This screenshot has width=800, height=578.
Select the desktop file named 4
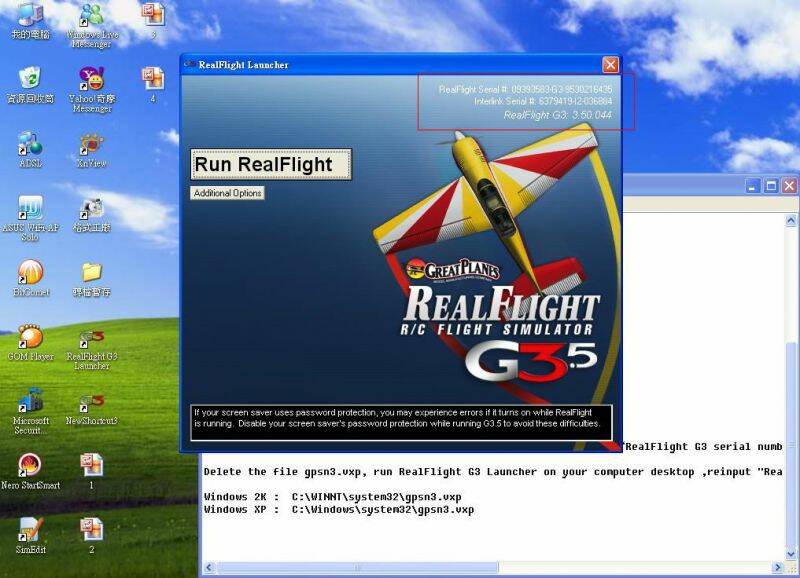(153, 84)
